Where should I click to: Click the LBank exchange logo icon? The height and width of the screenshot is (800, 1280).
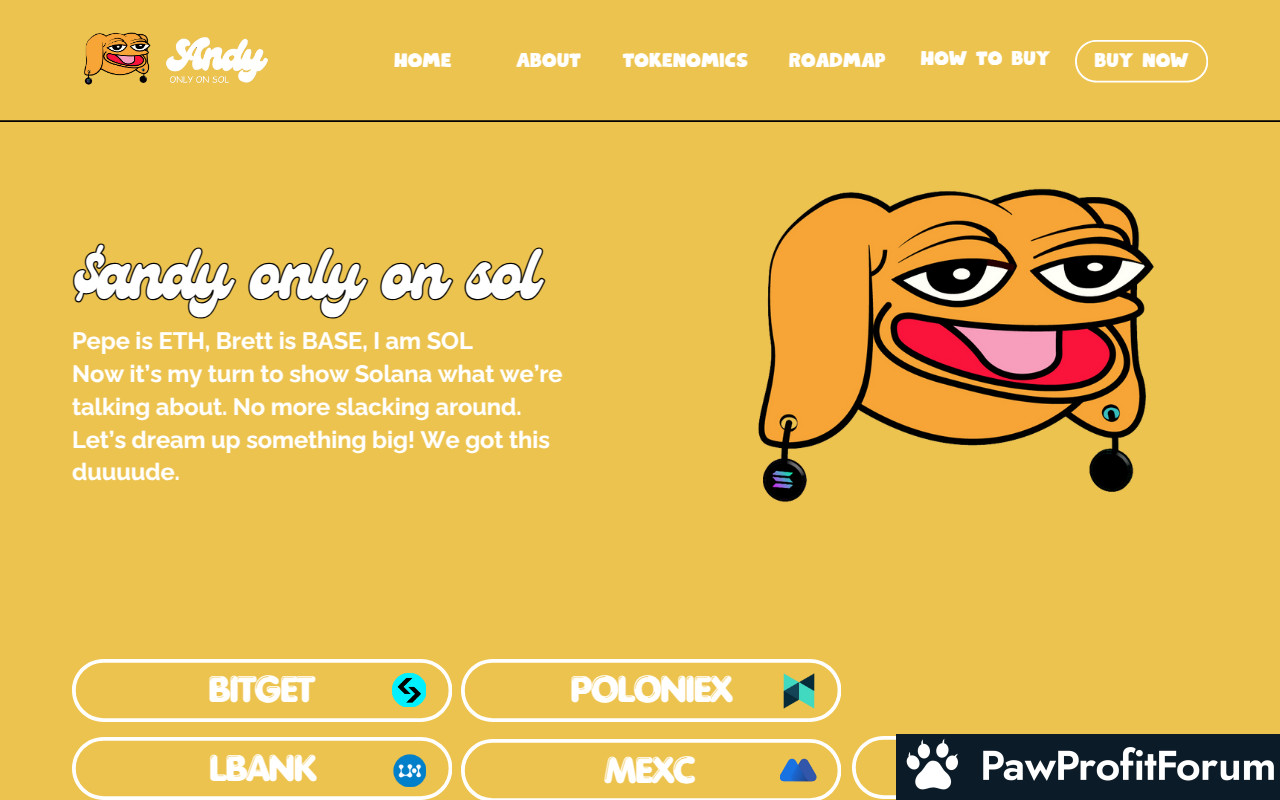(x=409, y=770)
